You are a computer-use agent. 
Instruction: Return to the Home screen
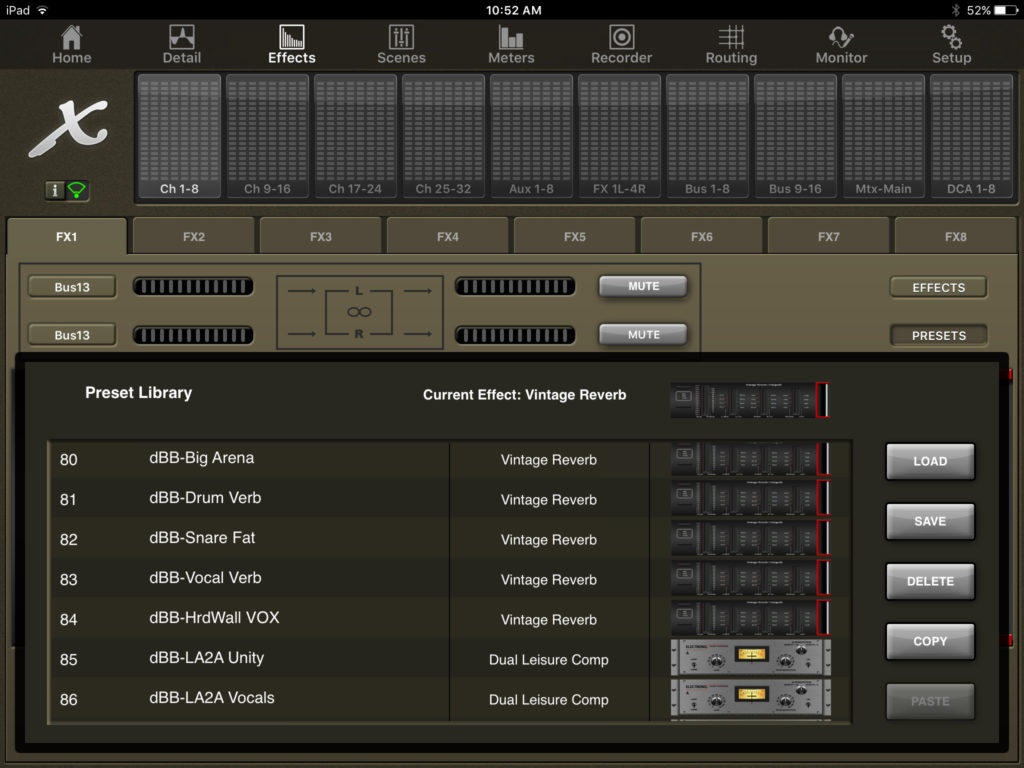point(71,44)
